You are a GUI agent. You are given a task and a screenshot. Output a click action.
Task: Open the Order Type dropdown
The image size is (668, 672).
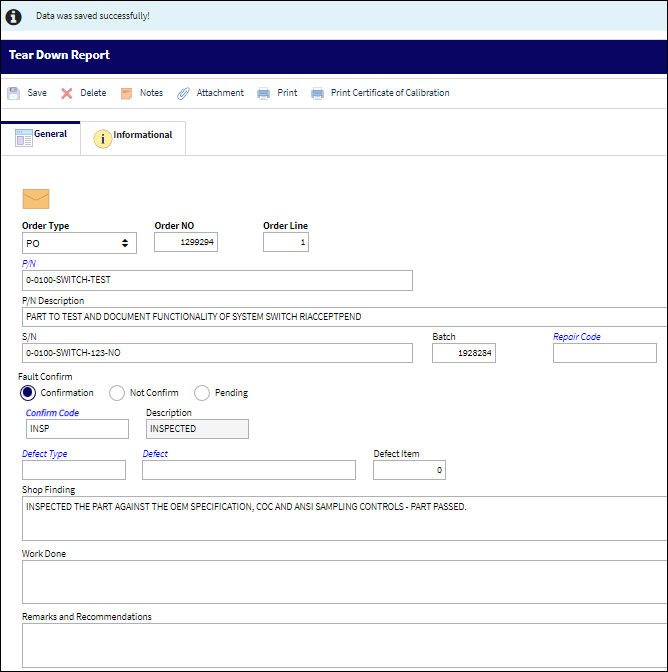79,243
